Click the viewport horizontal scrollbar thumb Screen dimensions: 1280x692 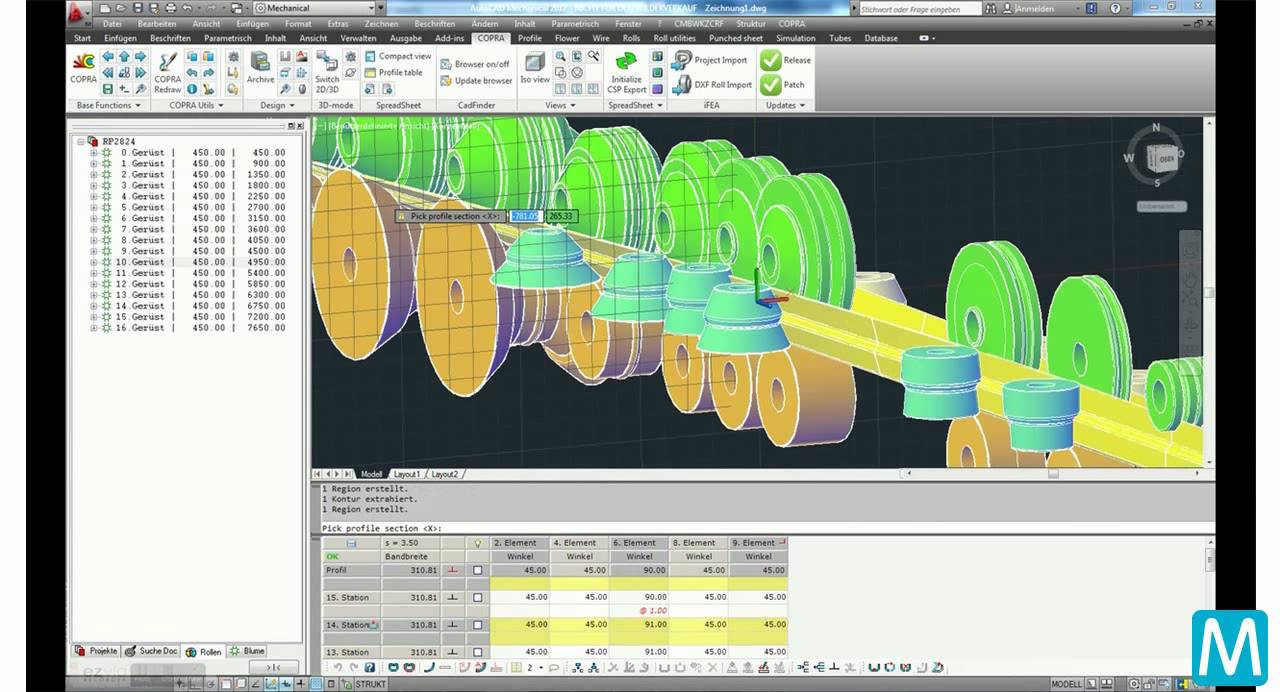coord(1053,474)
